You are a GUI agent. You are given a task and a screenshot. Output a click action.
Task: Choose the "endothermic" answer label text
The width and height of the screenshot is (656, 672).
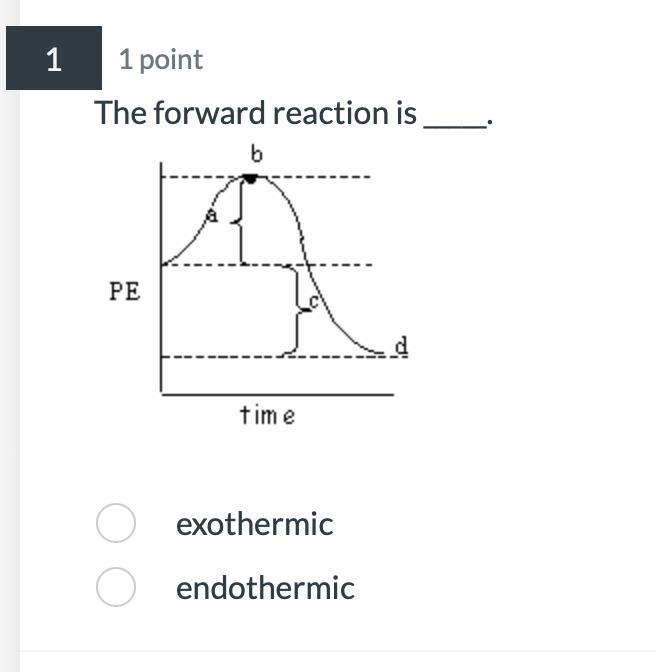265,588
